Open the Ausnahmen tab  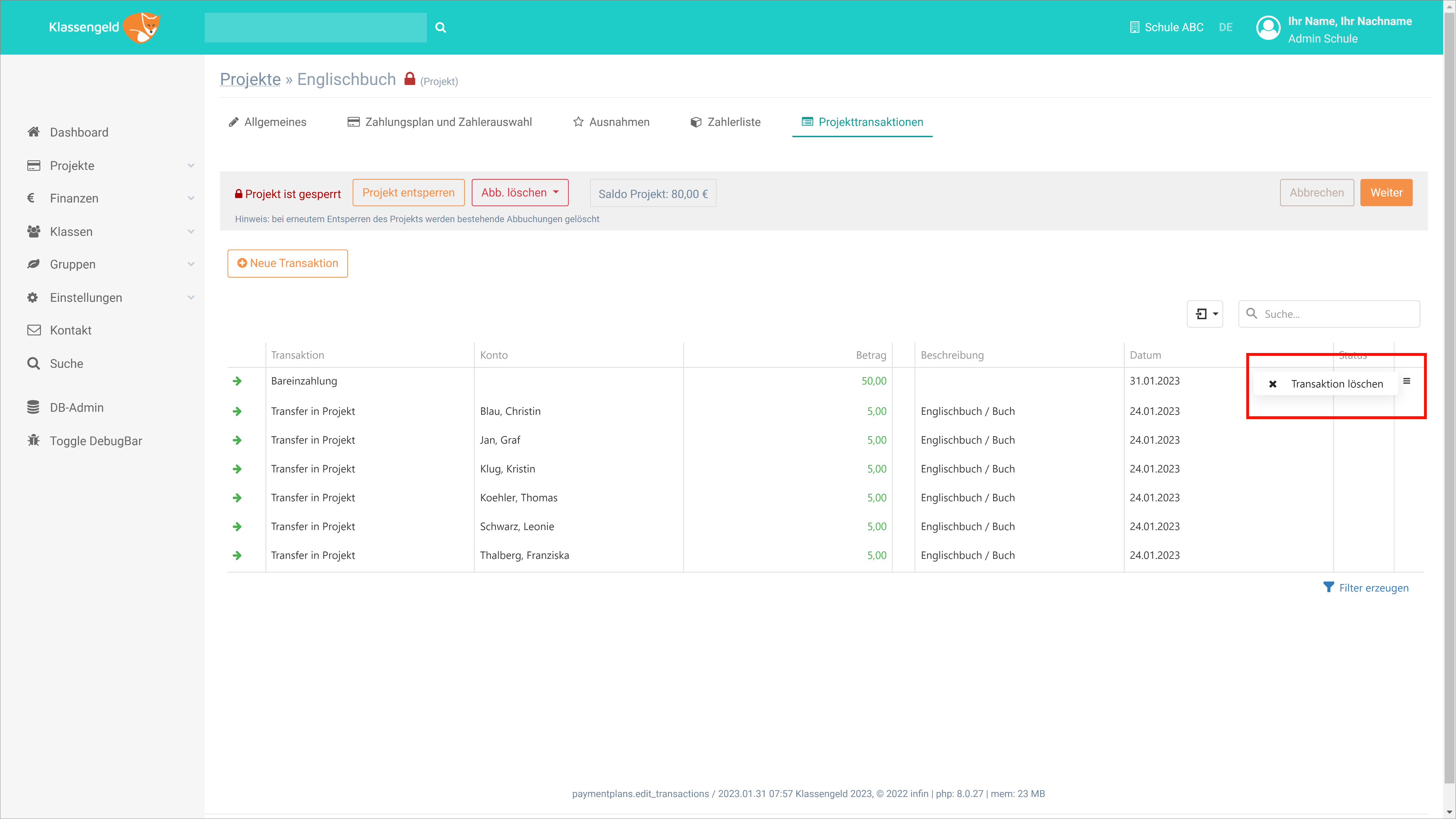pos(611,122)
